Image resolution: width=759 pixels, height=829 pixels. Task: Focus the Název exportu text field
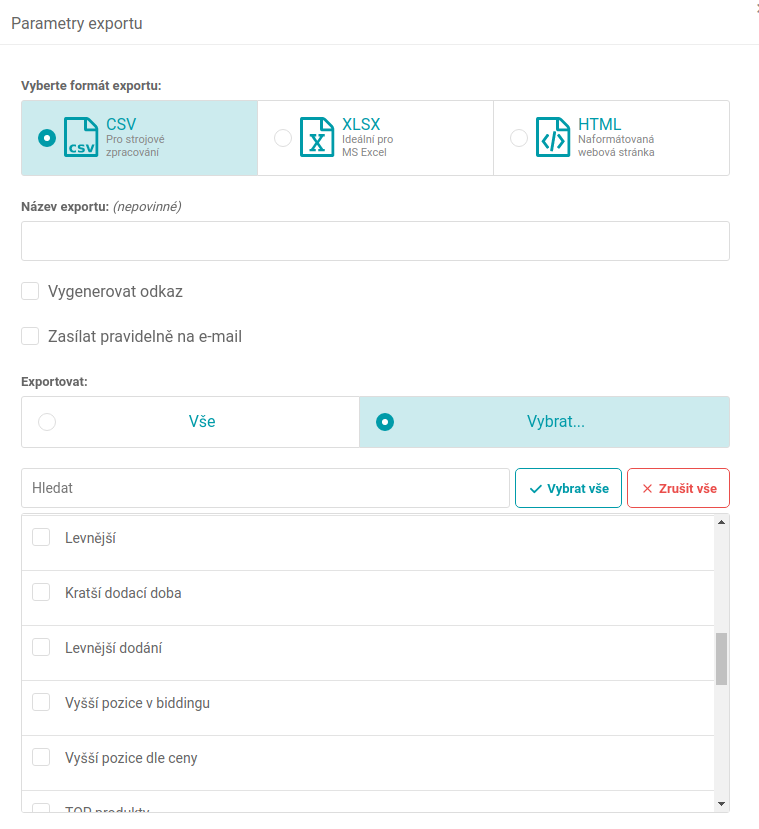[375, 241]
